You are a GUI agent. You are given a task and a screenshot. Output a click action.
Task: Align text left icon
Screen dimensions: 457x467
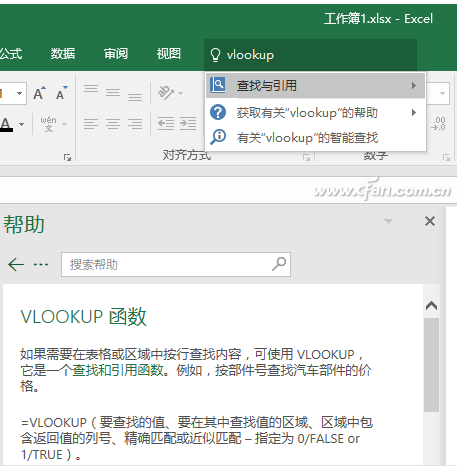(91, 124)
